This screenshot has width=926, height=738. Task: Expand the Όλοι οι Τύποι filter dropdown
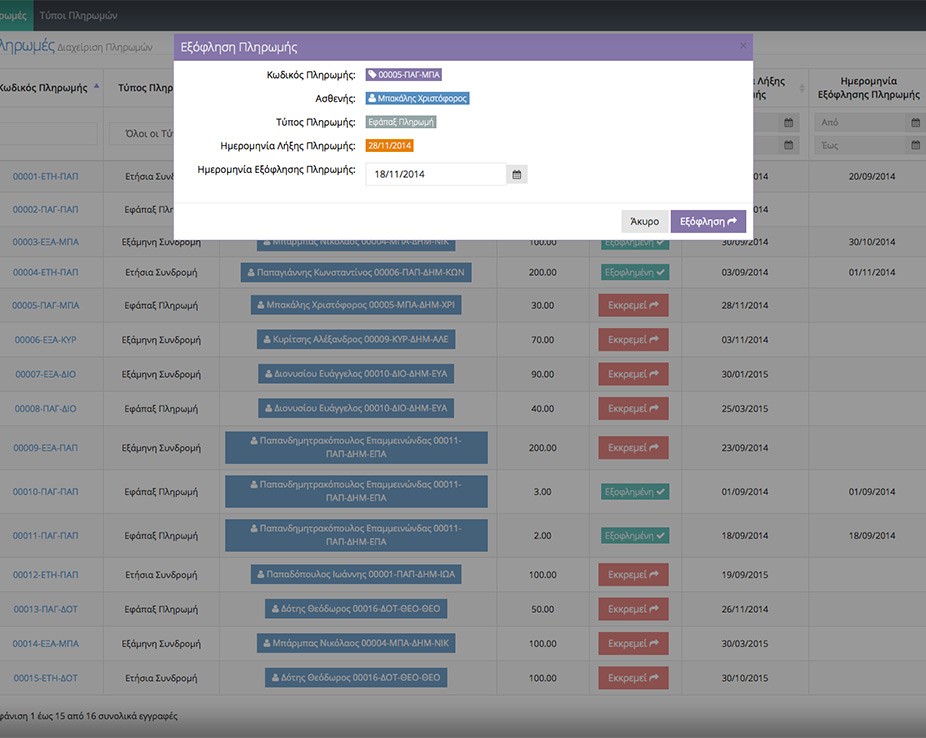pos(142,134)
